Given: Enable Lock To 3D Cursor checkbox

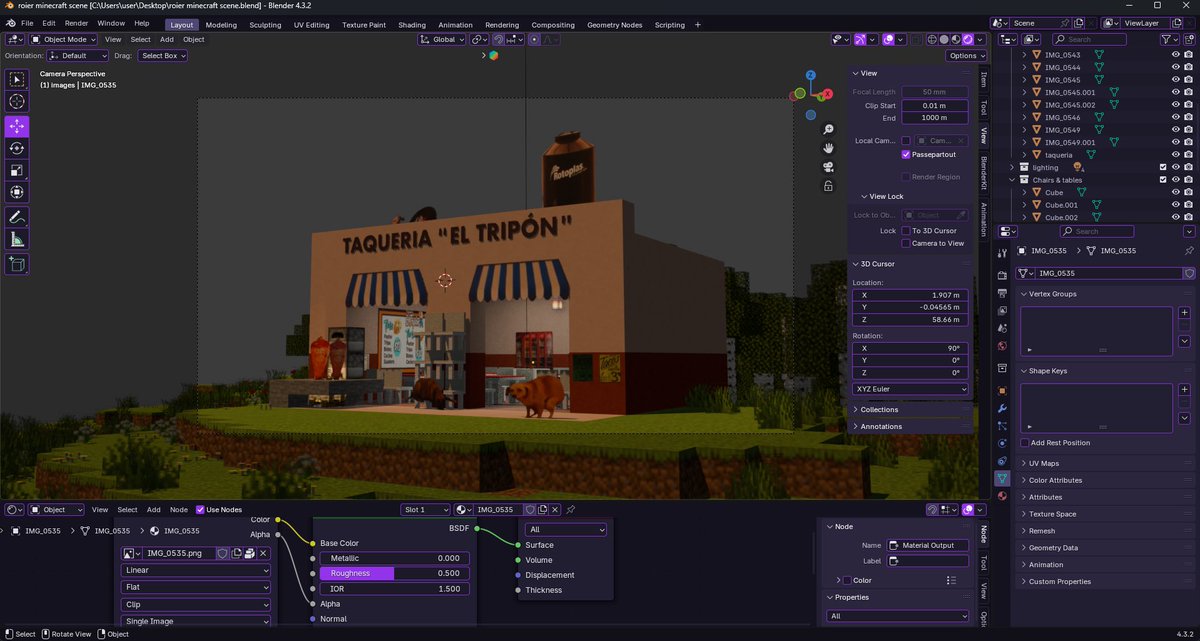Looking at the screenshot, I should pos(906,231).
